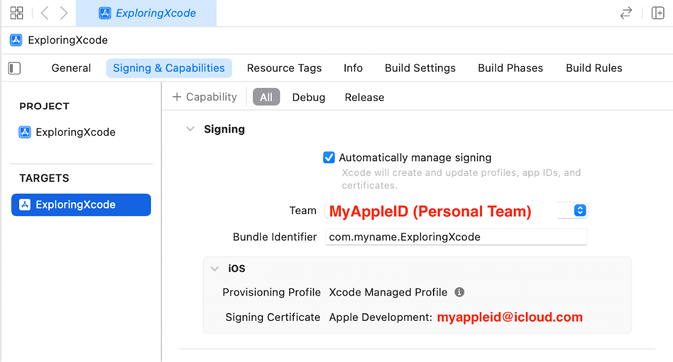Click the swap editor arrows icon
673x362 pixels.
pos(626,13)
